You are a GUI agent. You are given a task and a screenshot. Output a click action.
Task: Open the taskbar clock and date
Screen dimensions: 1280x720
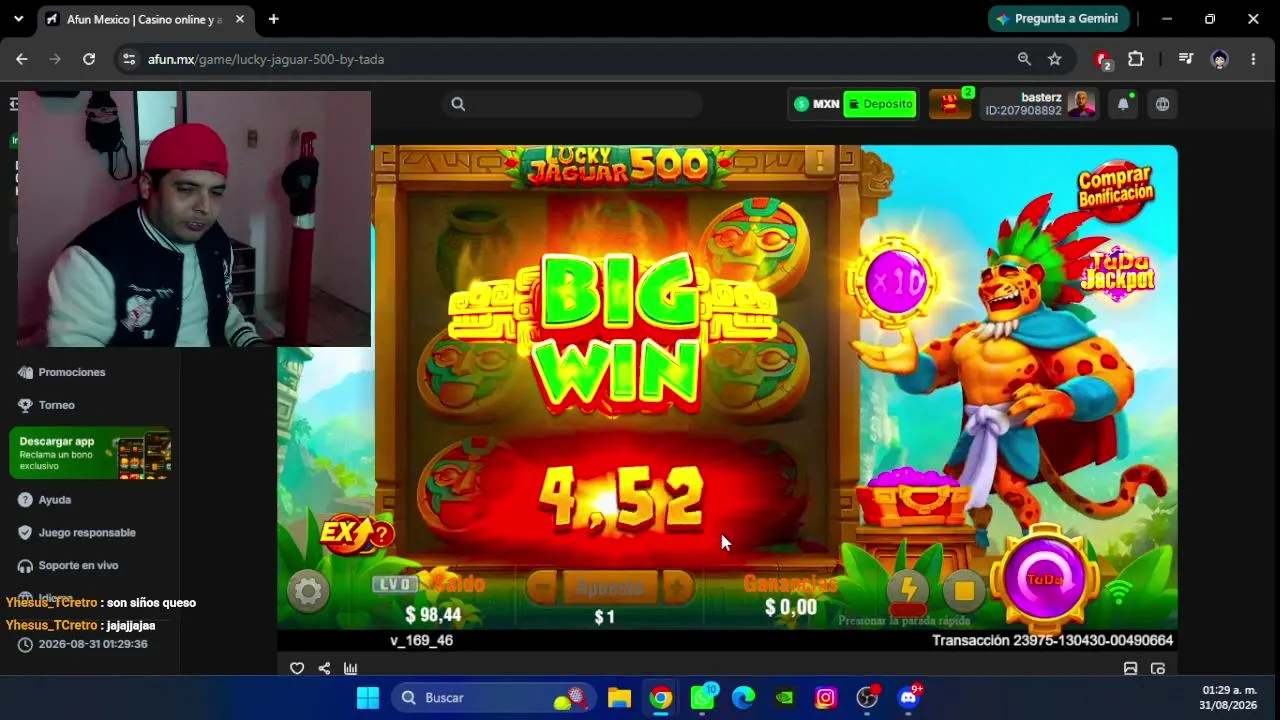click(1228, 697)
